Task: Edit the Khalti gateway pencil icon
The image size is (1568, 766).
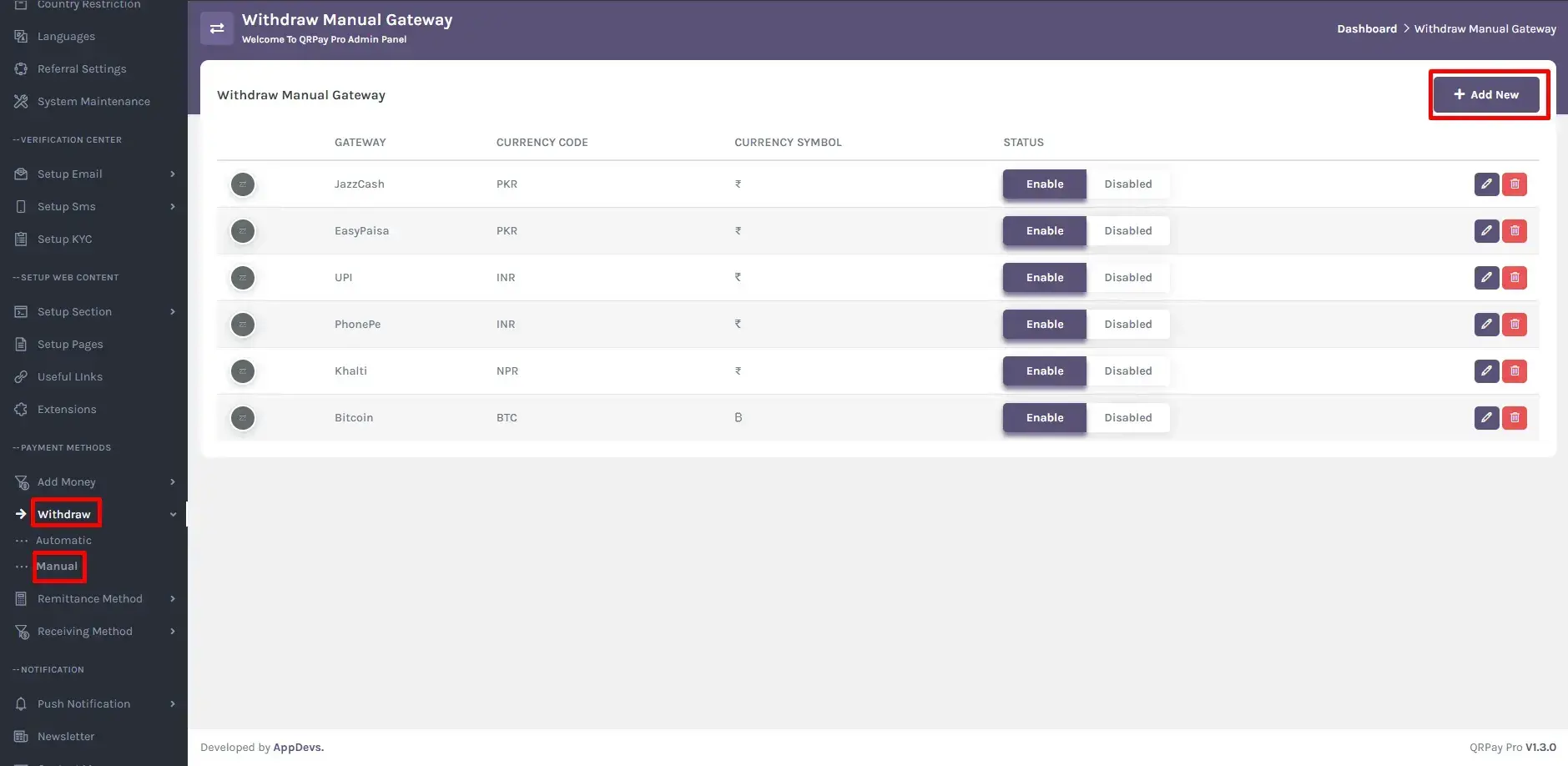Action: point(1486,371)
